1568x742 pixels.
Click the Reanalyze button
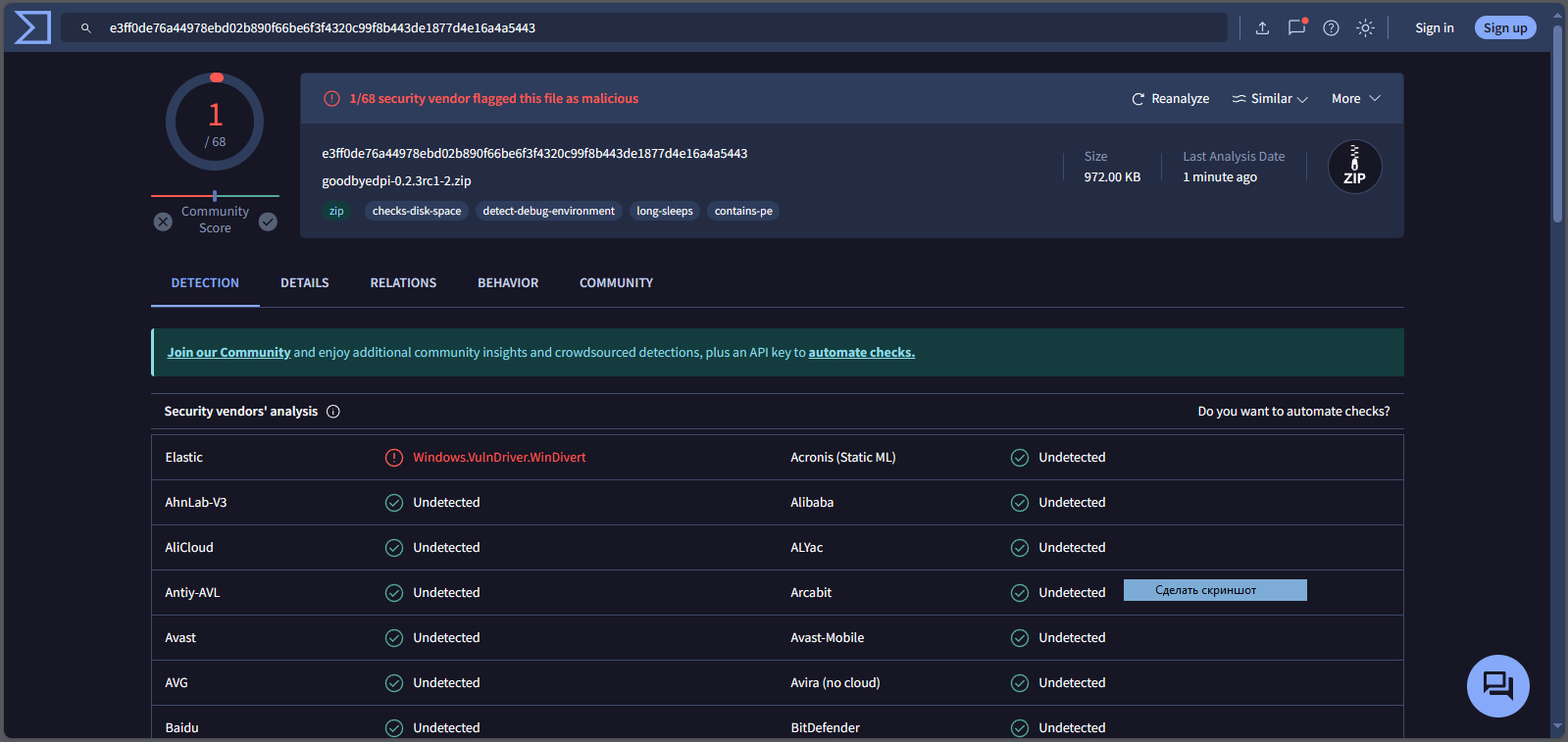[1170, 99]
